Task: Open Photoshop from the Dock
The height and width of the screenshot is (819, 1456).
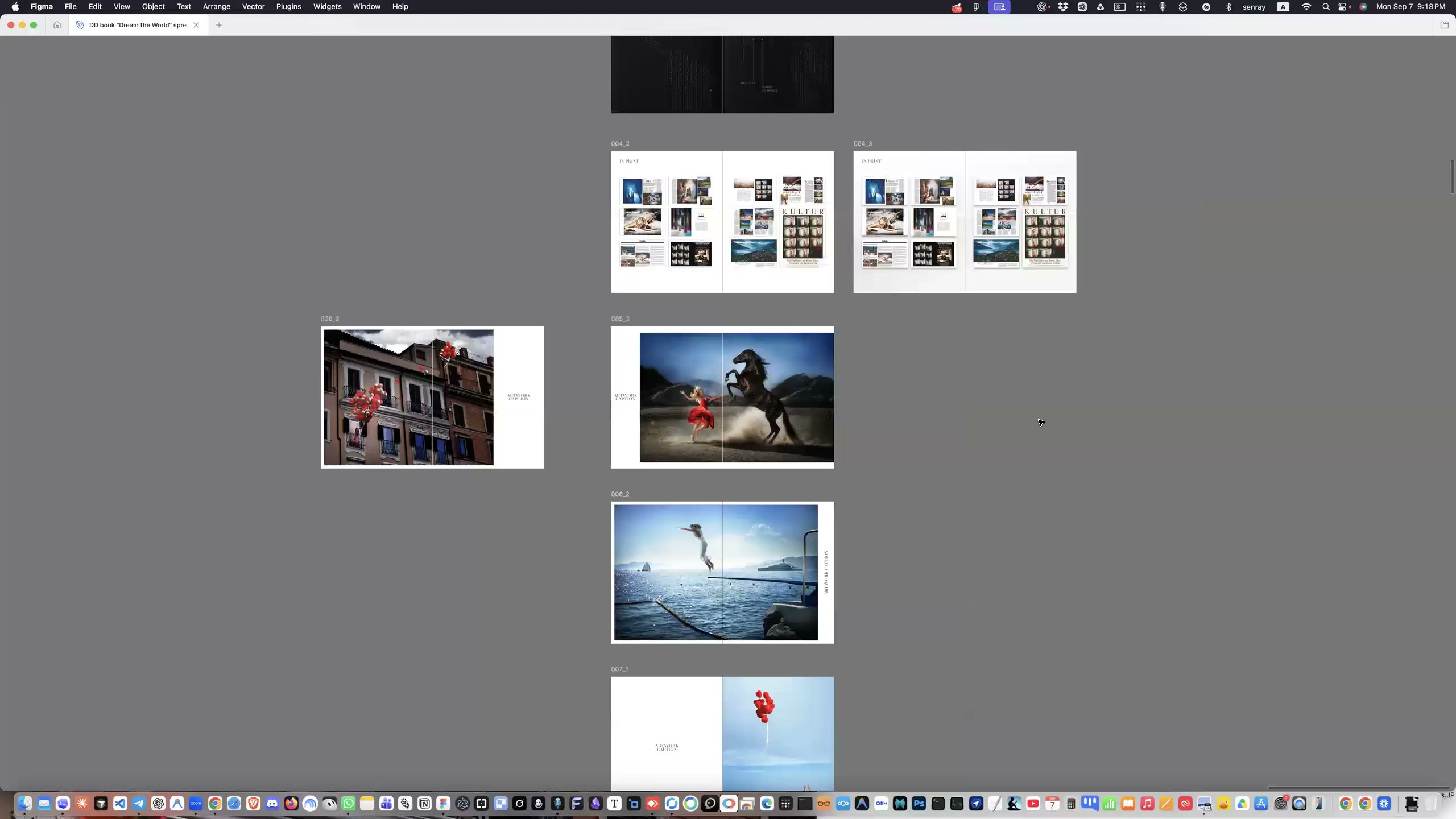Action: point(919,804)
